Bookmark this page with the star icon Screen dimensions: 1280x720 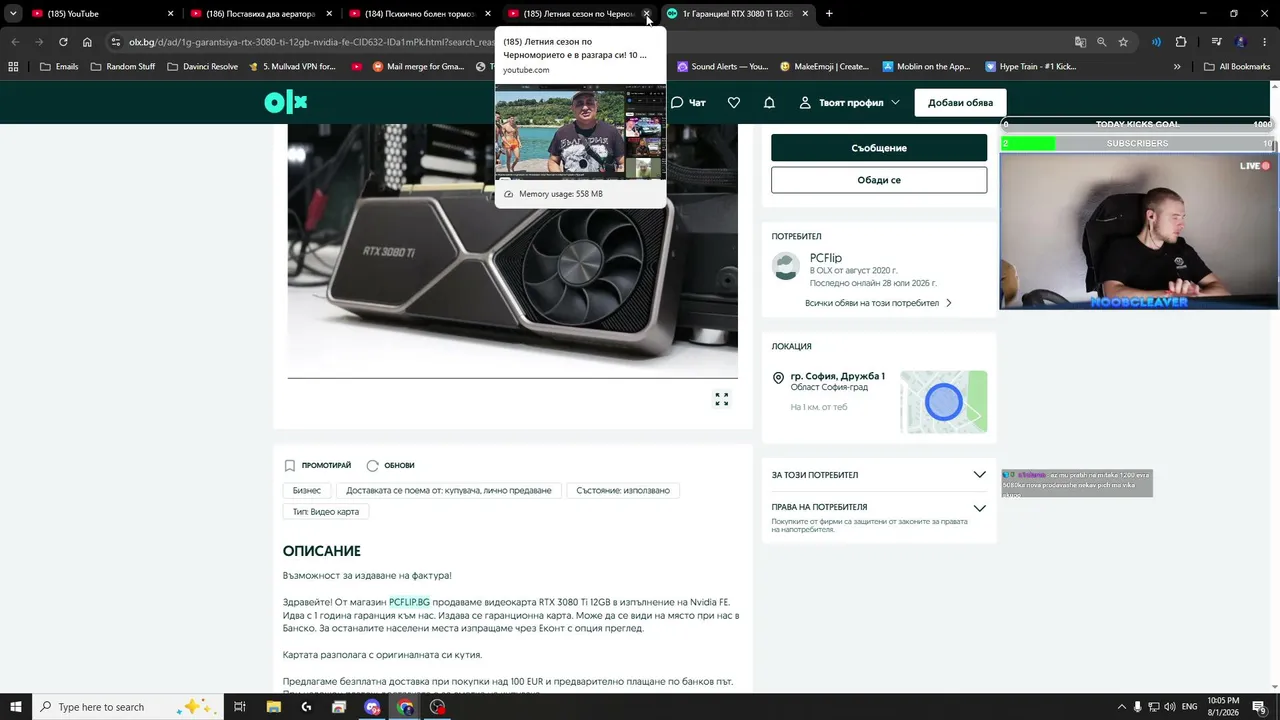click(x=1123, y=42)
